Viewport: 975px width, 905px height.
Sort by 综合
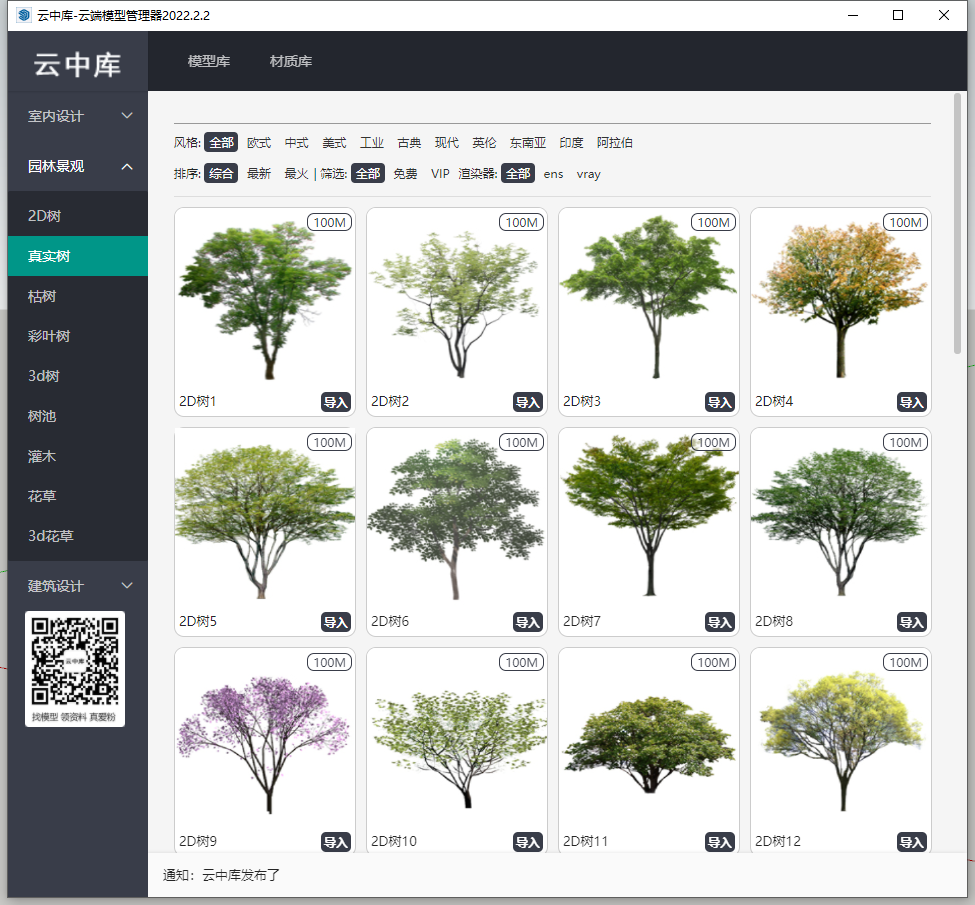[221, 174]
